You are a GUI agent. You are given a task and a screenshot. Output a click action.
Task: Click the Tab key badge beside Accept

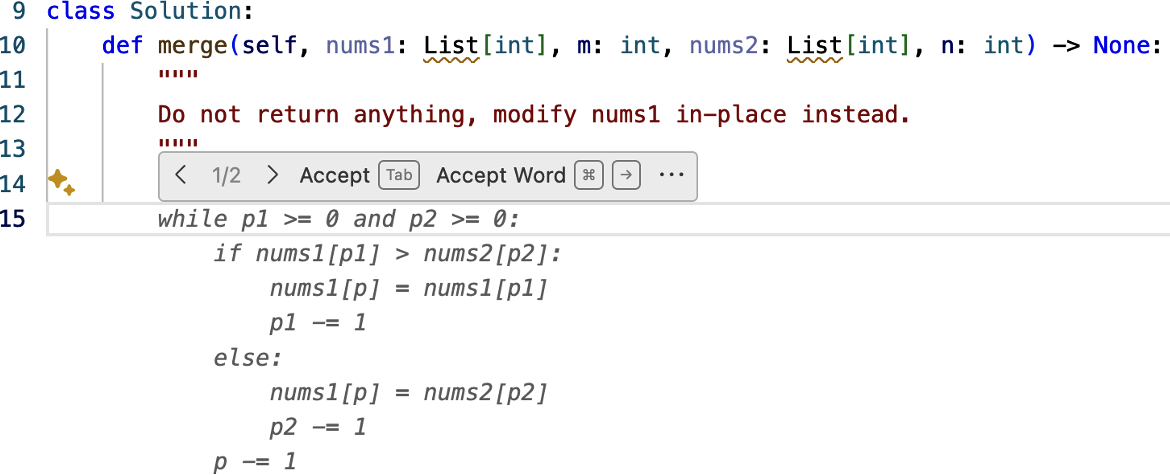pyautogui.click(x=399, y=176)
